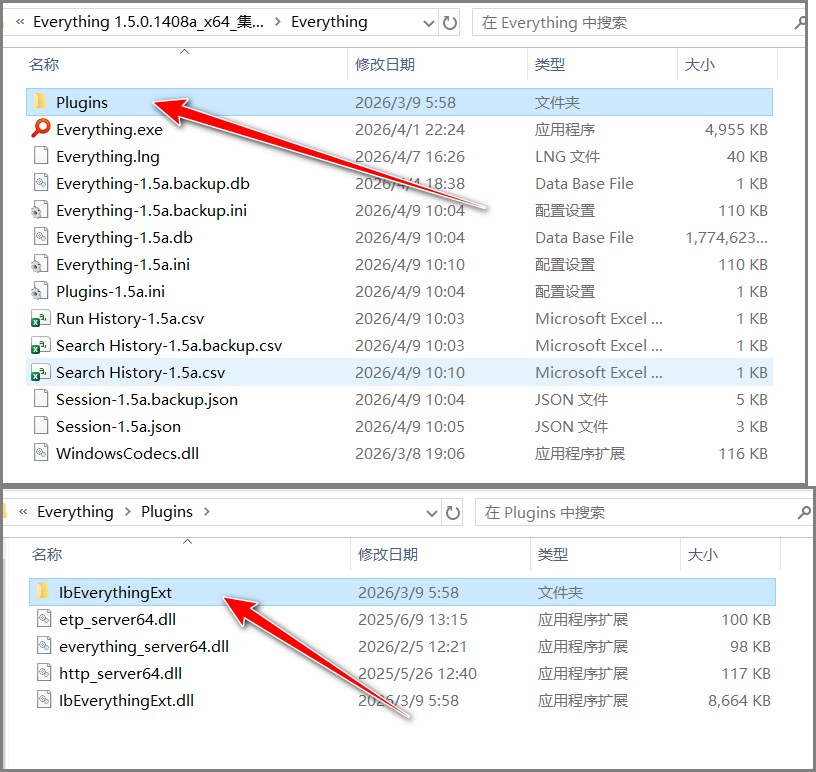
Task: Click the IbEverythingExt.dll file icon
Action: 44,700
